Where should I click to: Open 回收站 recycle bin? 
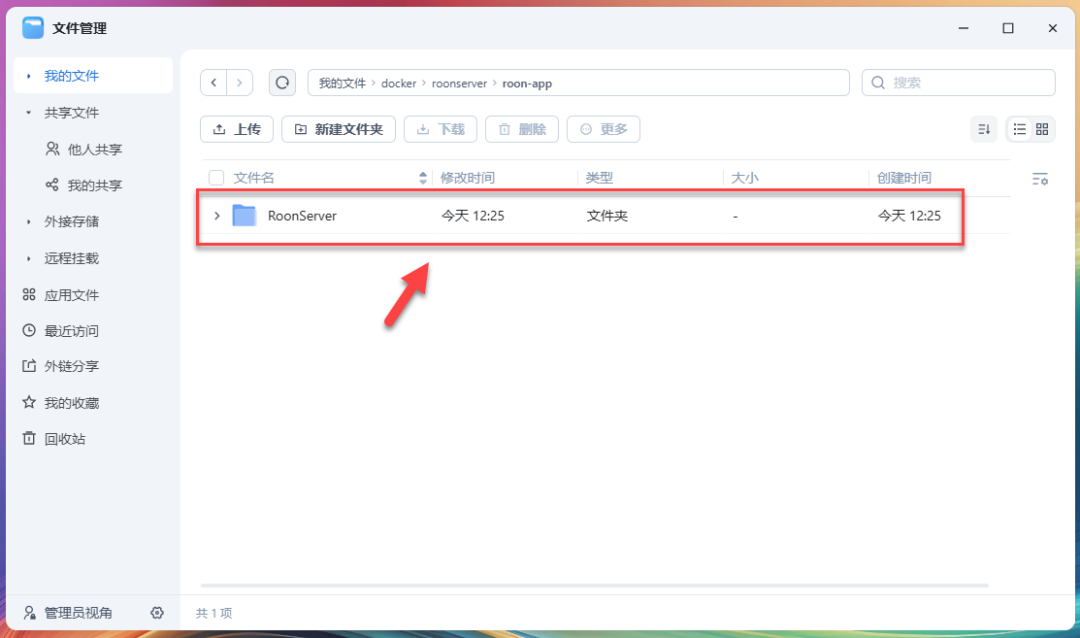(54, 438)
